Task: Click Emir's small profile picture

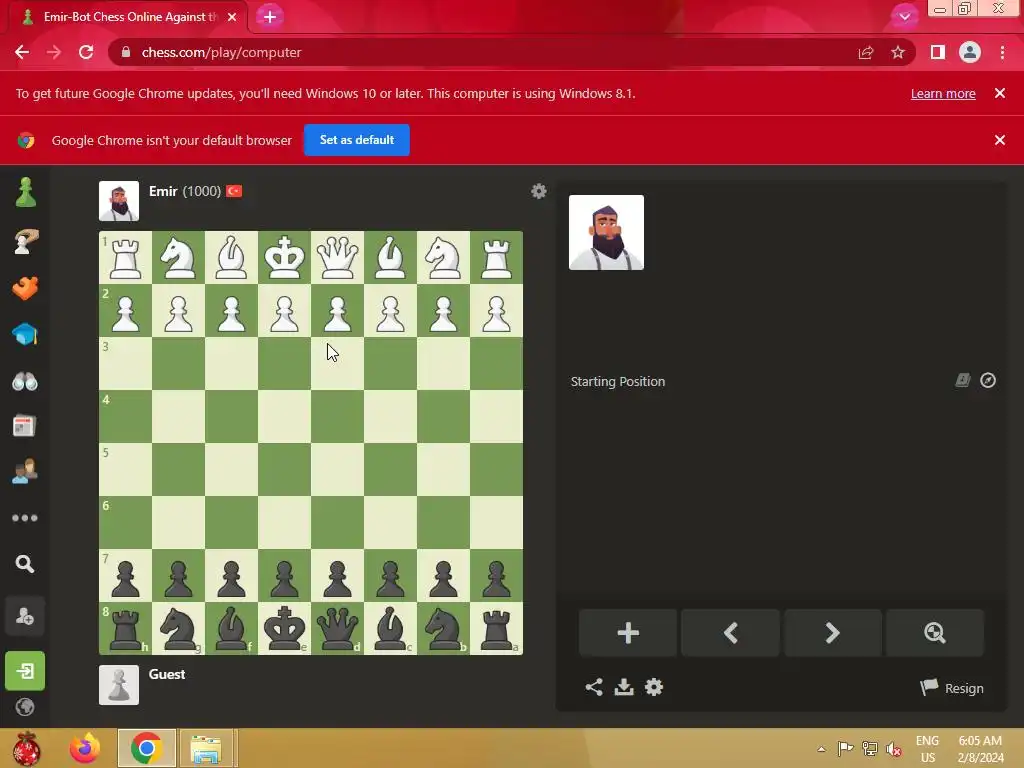Action: coord(119,201)
